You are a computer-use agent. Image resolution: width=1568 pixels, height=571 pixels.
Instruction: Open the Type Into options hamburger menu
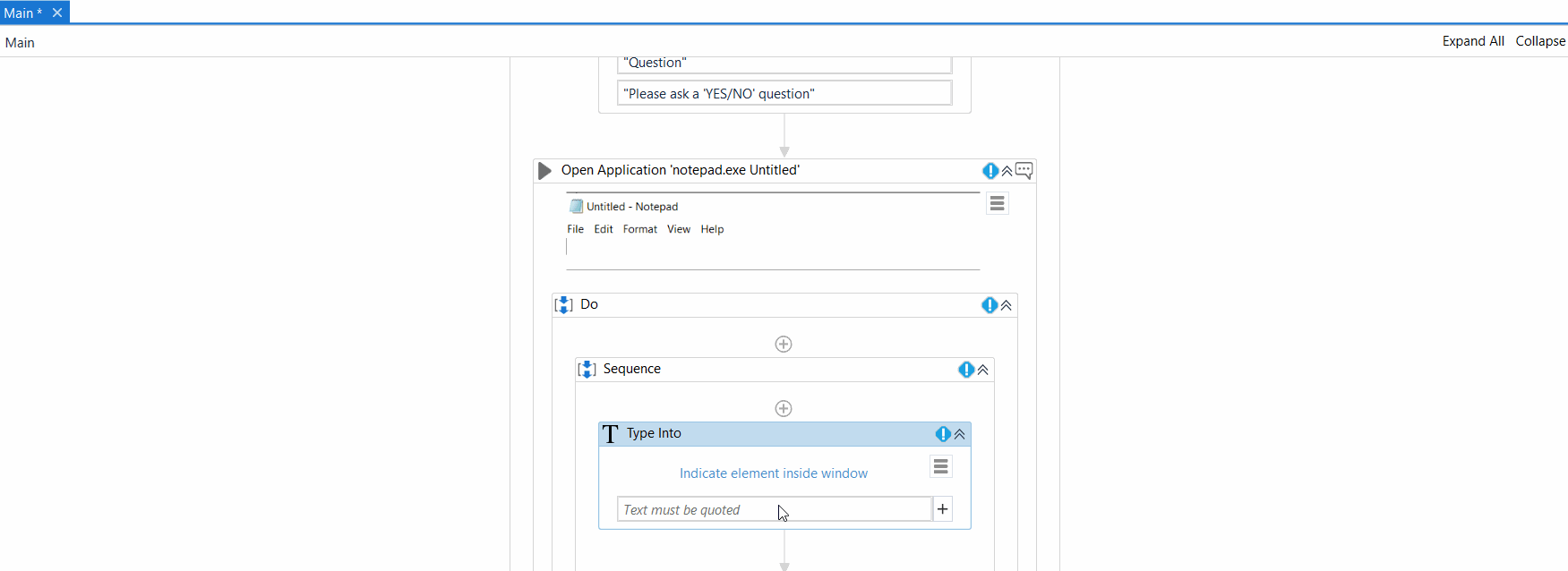pos(940,466)
